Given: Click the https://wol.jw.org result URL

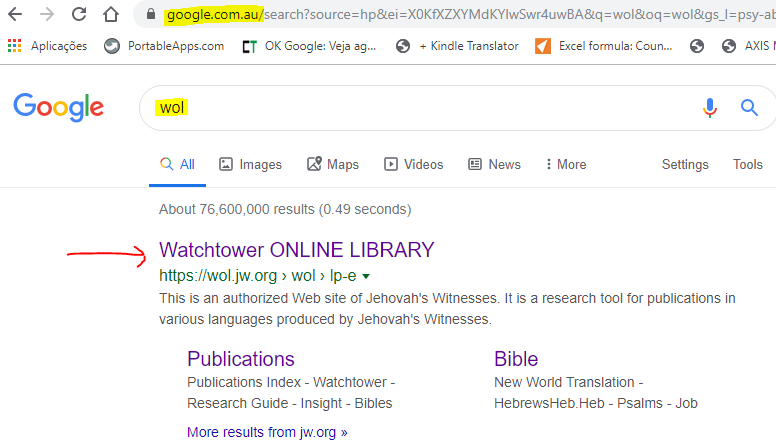Looking at the screenshot, I should [x=257, y=276].
